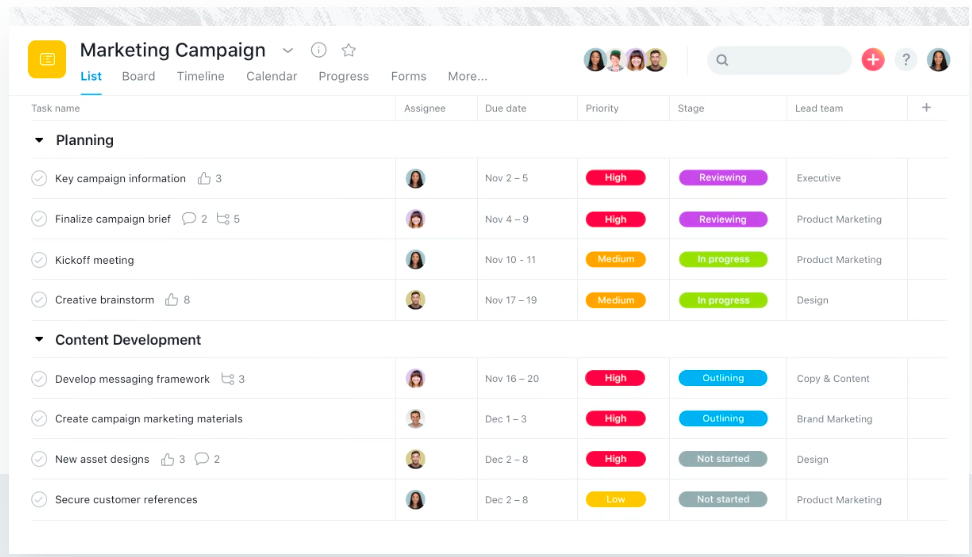Click assignee avatar for Creative brainstorm
The height and width of the screenshot is (557, 972).
pos(415,300)
